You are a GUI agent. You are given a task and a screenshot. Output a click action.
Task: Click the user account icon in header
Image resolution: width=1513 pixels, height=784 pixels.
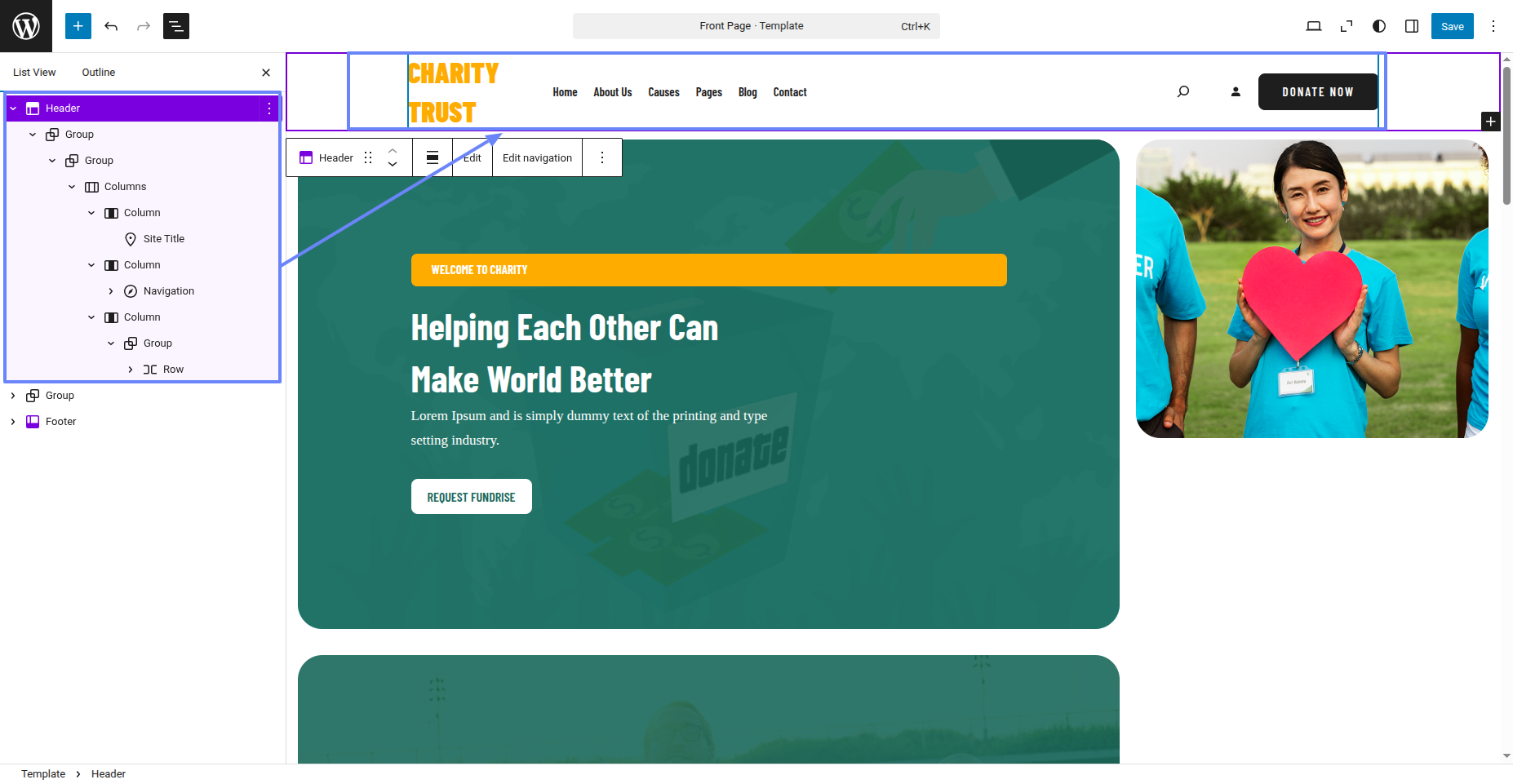pyautogui.click(x=1236, y=91)
